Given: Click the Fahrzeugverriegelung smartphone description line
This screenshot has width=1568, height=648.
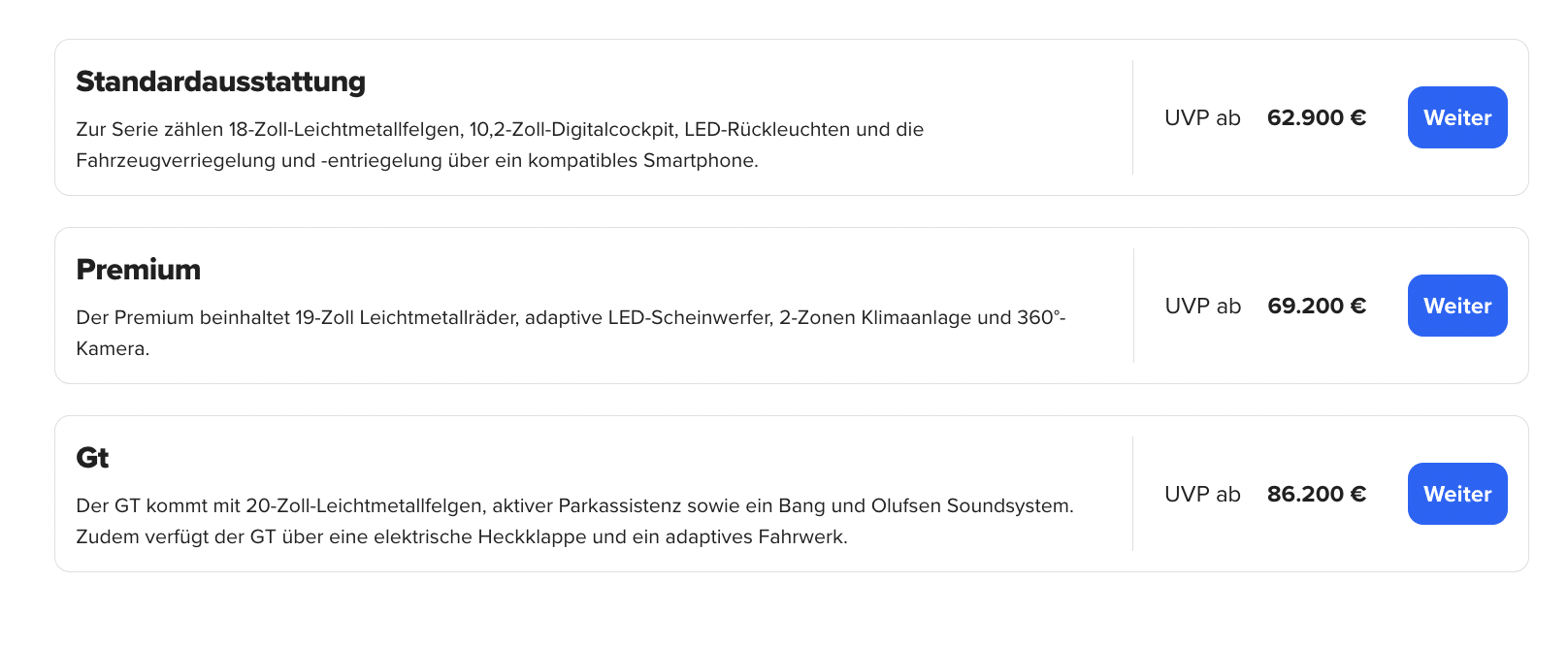Looking at the screenshot, I should coord(417,160).
